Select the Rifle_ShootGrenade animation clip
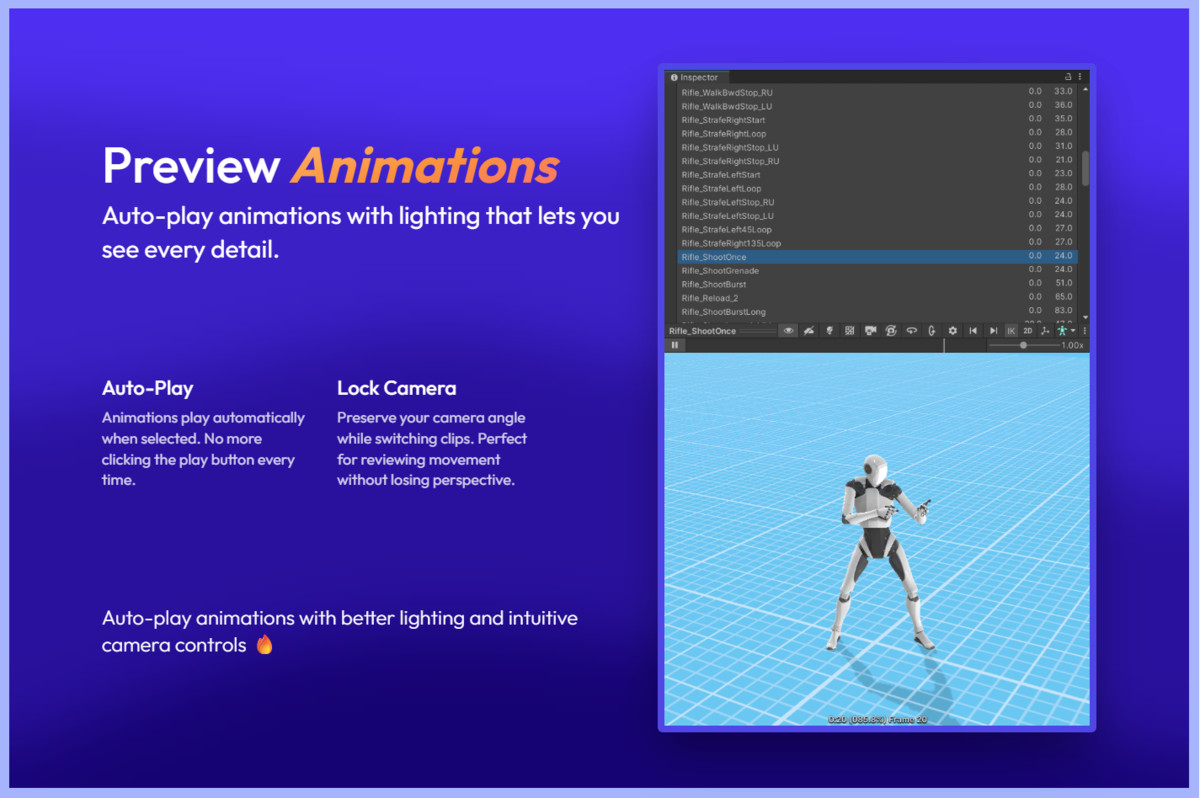The image size is (1200, 798). [760, 270]
